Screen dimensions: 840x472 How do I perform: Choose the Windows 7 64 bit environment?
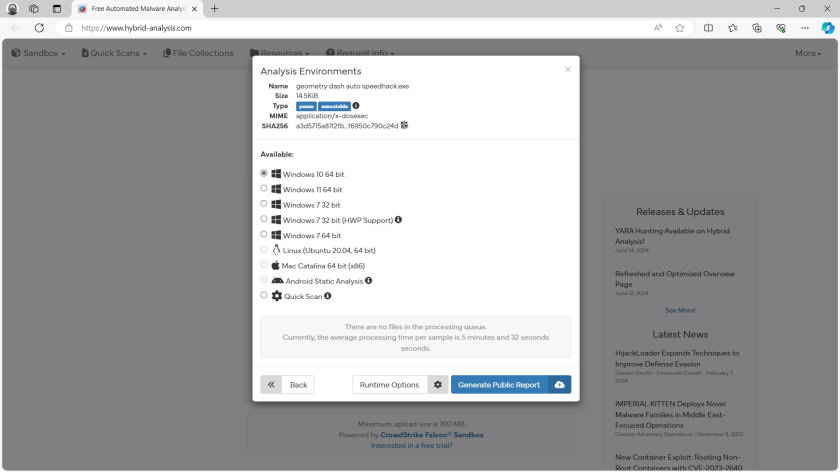tap(264, 234)
